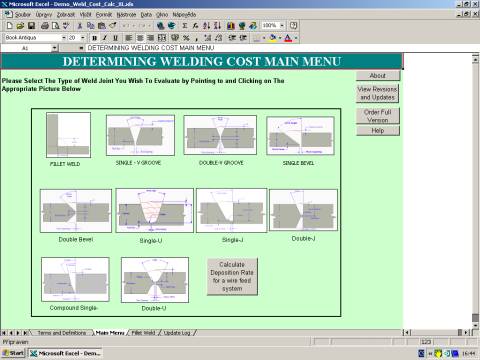Click the AutoSum sigma icon
Screen dimensions: 480x360
[x=184, y=26]
